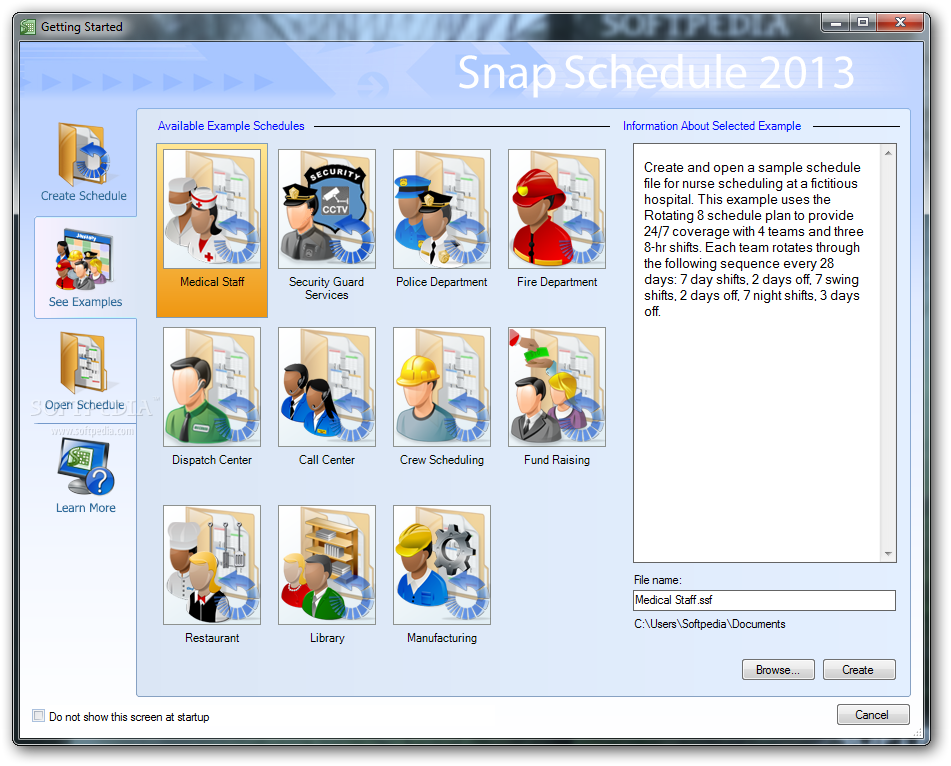This screenshot has width=951, height=766.
Task: Click the example description text area
Action: pyautogui.click(x=757, y=353)
